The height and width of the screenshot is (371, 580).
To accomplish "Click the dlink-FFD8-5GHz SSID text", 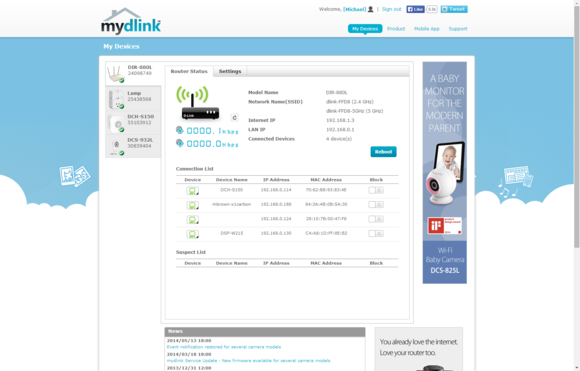I will click(x=354, y=111).
